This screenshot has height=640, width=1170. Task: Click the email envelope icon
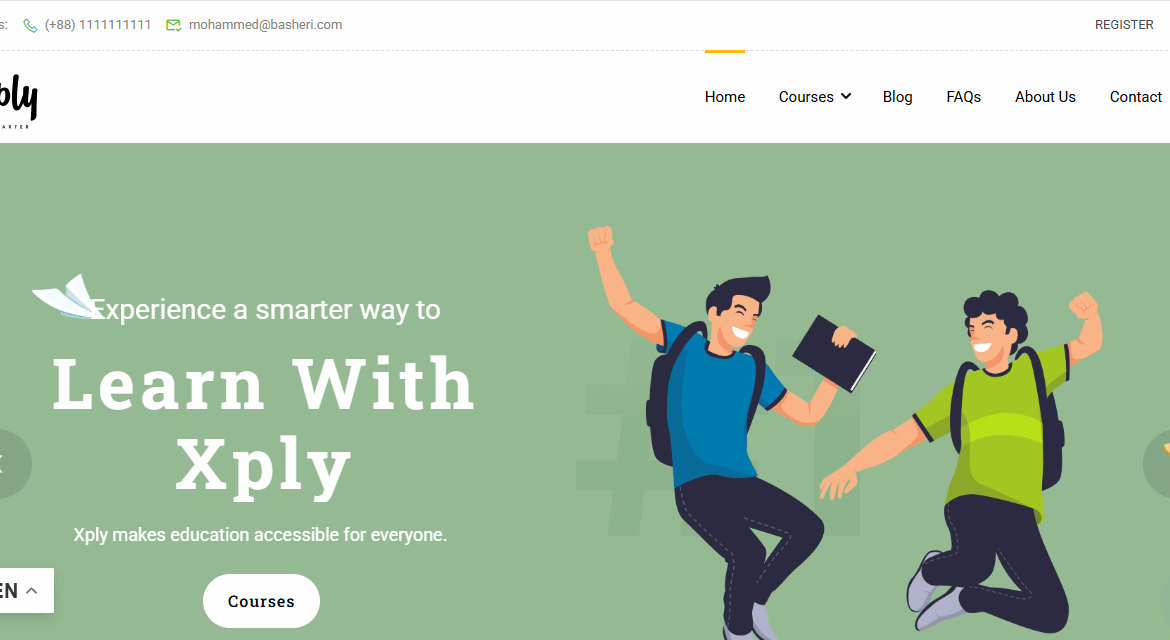point(173,25)
